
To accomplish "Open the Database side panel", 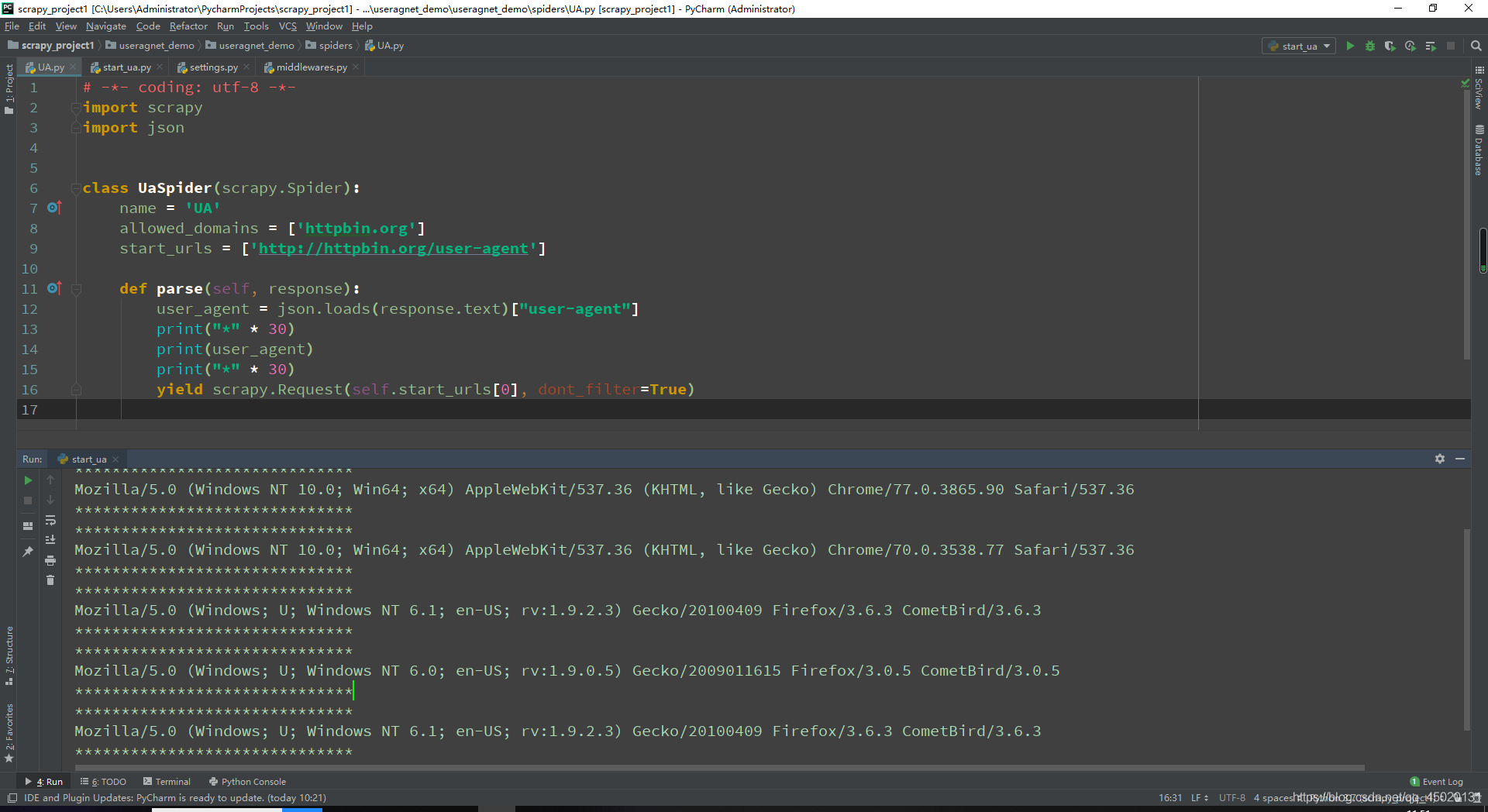I will coord(1479,150).
